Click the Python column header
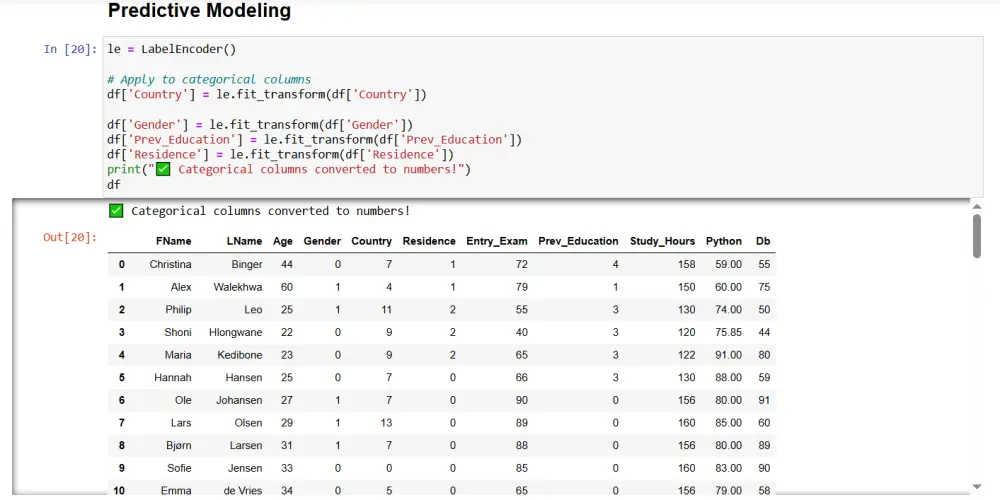This screenshot has width=1000, height=500. tap(723, 241)
